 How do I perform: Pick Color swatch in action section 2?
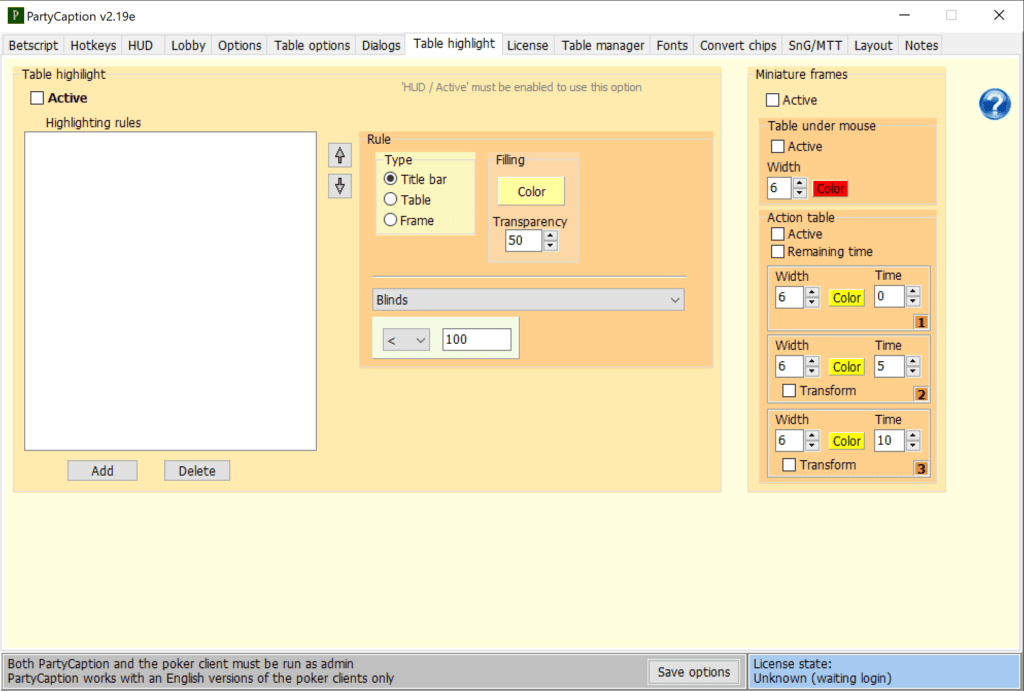click(846, 367)
